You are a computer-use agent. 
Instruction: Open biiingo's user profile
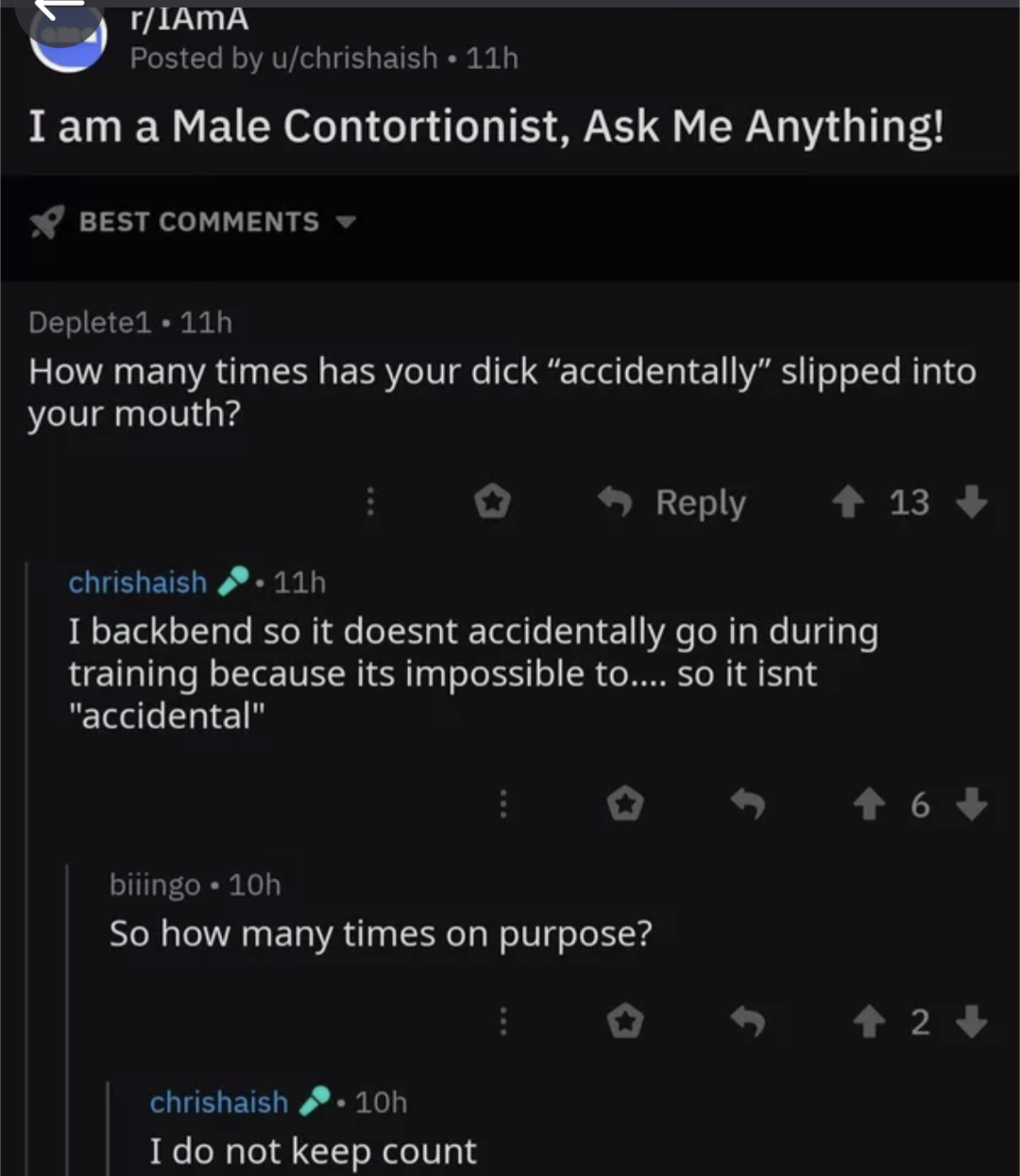pyautogui.click(x=155, y=885)
